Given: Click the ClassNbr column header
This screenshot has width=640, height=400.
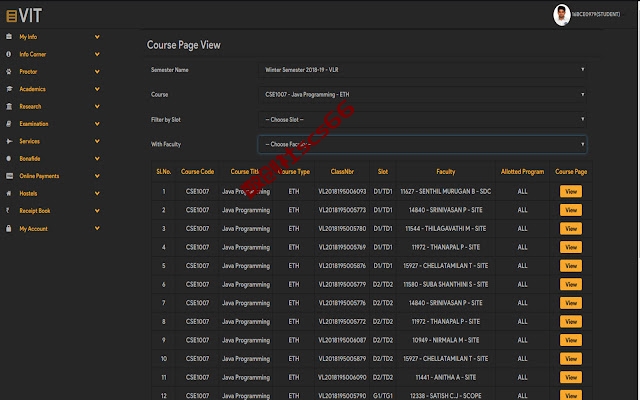Looking at the screenshot, I should click(342, 172).
